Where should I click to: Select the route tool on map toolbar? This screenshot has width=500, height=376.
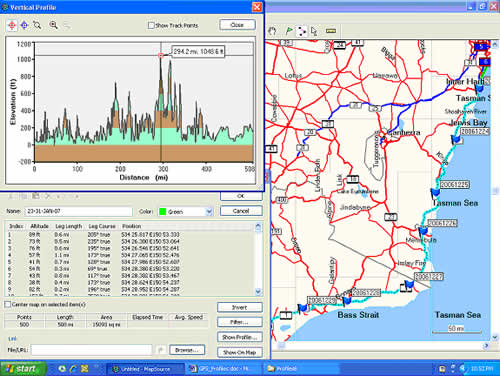click(301, 31)
